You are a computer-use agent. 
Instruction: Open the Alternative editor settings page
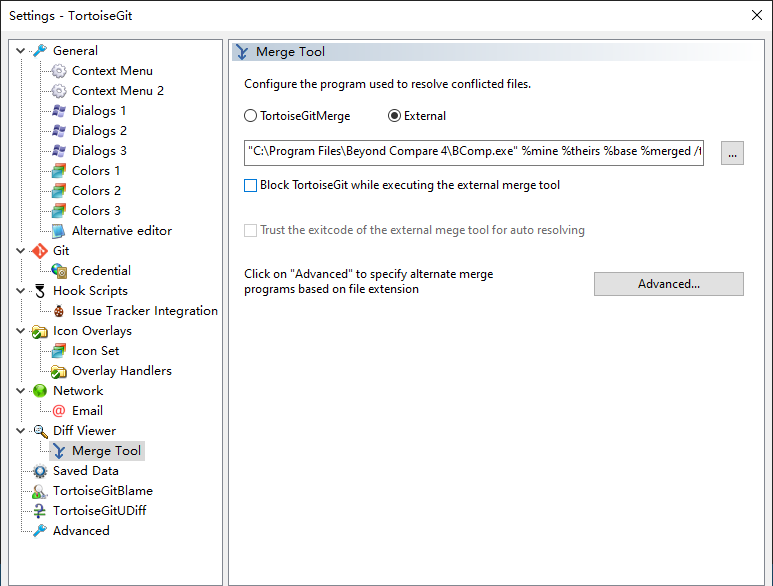(x=122, y=231)
